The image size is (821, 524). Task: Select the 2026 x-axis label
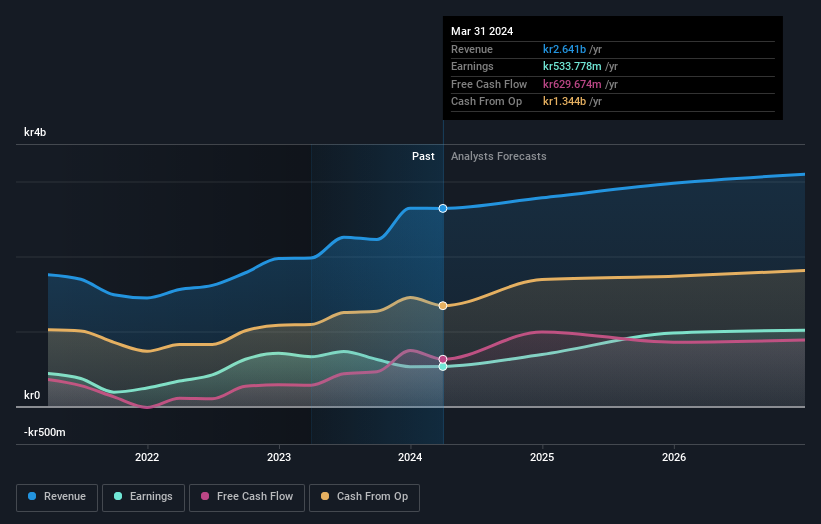click(x=674, y=457)
